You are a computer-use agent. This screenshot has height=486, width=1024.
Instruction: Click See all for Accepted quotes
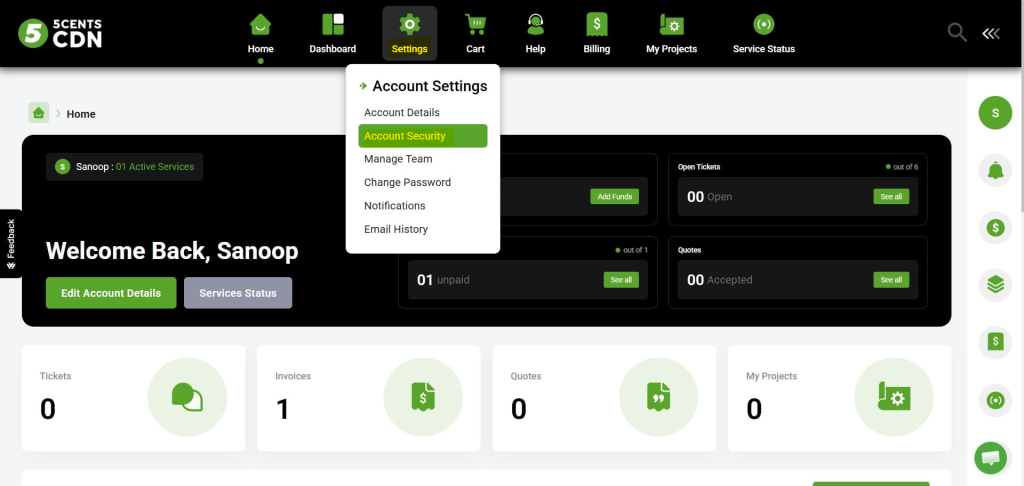tap(891, 280)
